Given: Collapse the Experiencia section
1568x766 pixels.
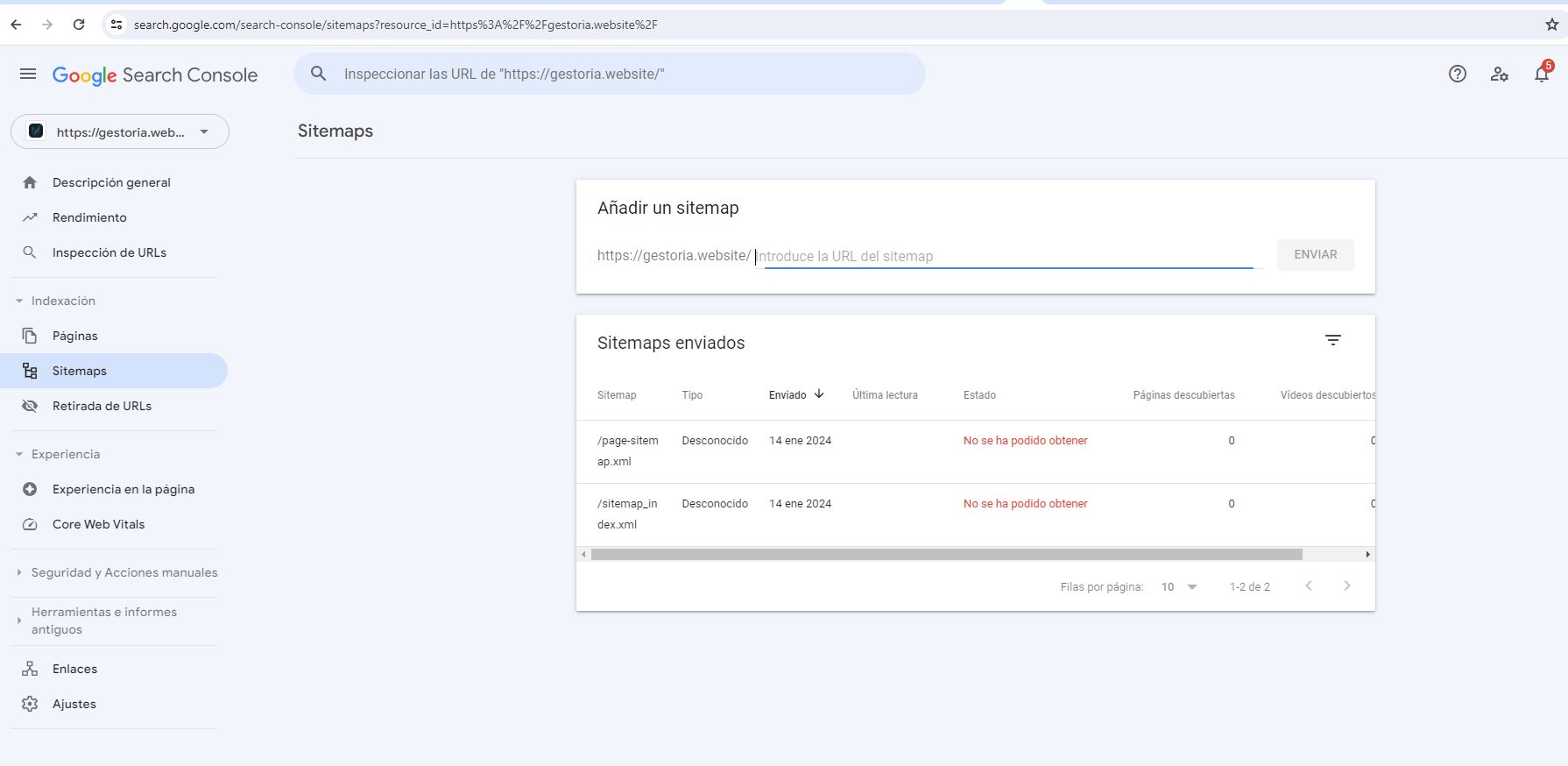Looking at the screenshot, I should tap(19, 454).
